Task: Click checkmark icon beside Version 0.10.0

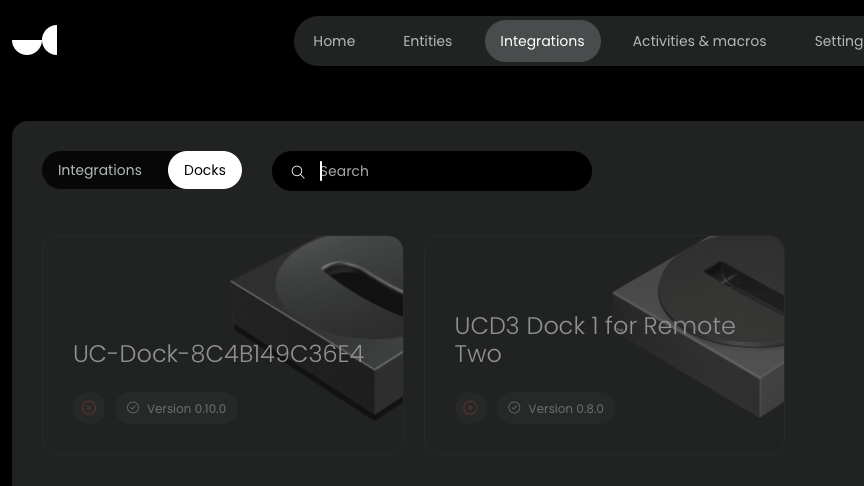Action: point(133,408)
